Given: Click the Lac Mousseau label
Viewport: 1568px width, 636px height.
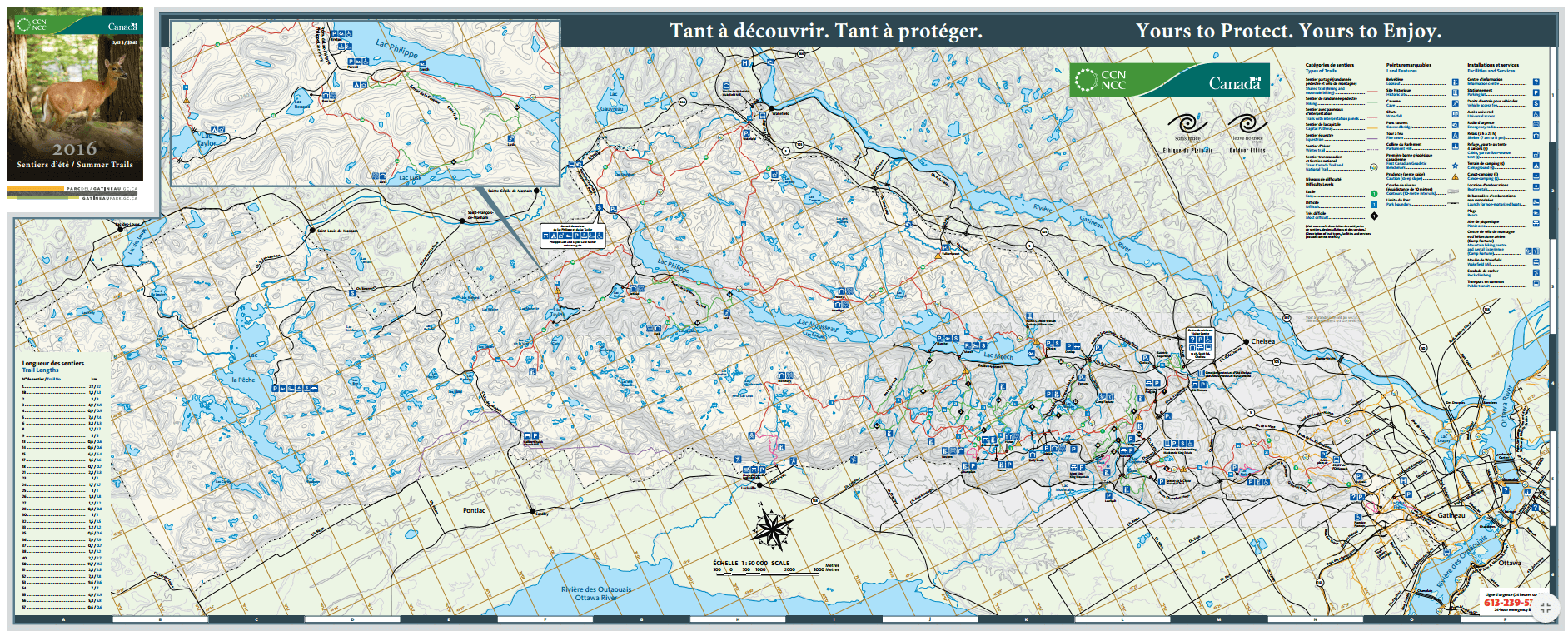Looking at the screenshot, I should (x=818, y=326).
